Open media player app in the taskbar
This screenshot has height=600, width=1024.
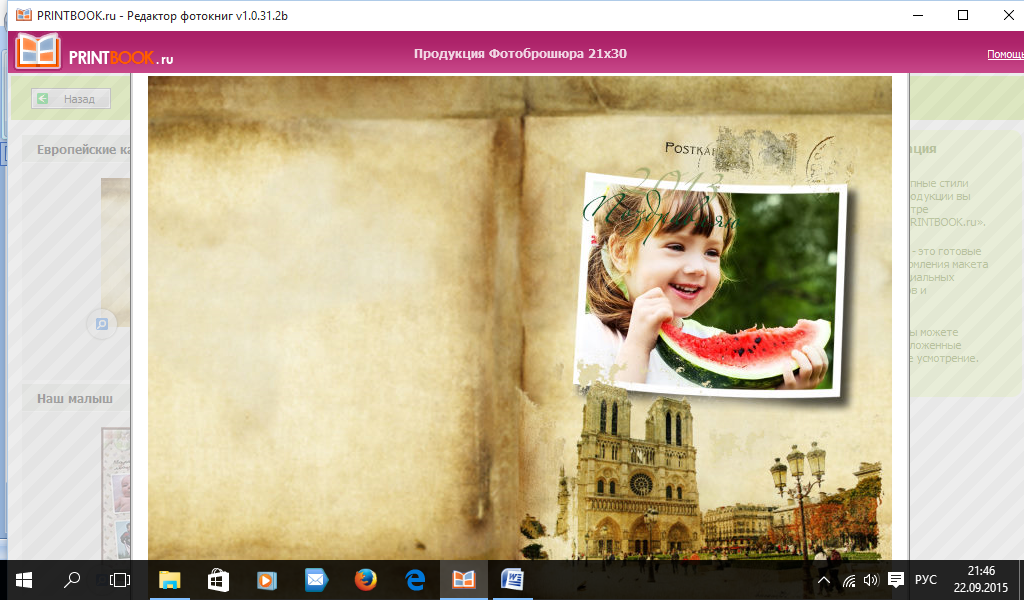267,580
